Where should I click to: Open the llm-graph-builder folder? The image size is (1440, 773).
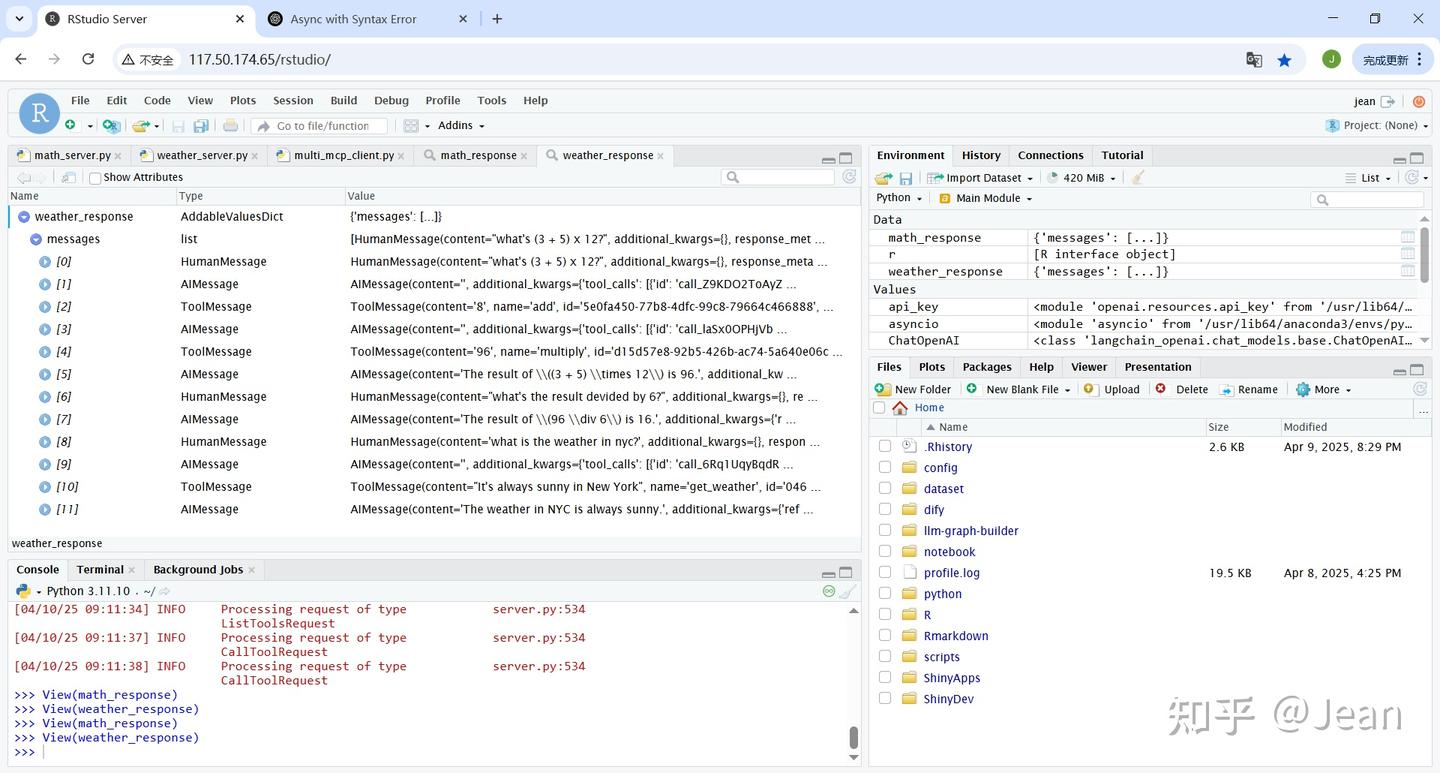point(970,531)
